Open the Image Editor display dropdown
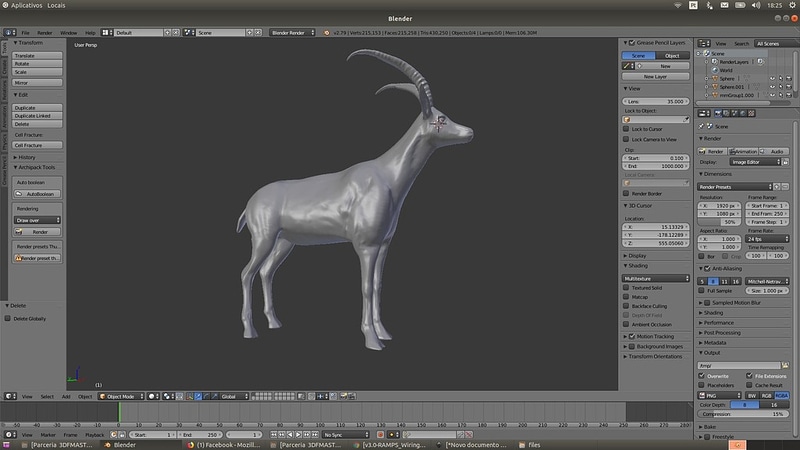The width and height of the screenshot is (800, 450). point(756,162)
